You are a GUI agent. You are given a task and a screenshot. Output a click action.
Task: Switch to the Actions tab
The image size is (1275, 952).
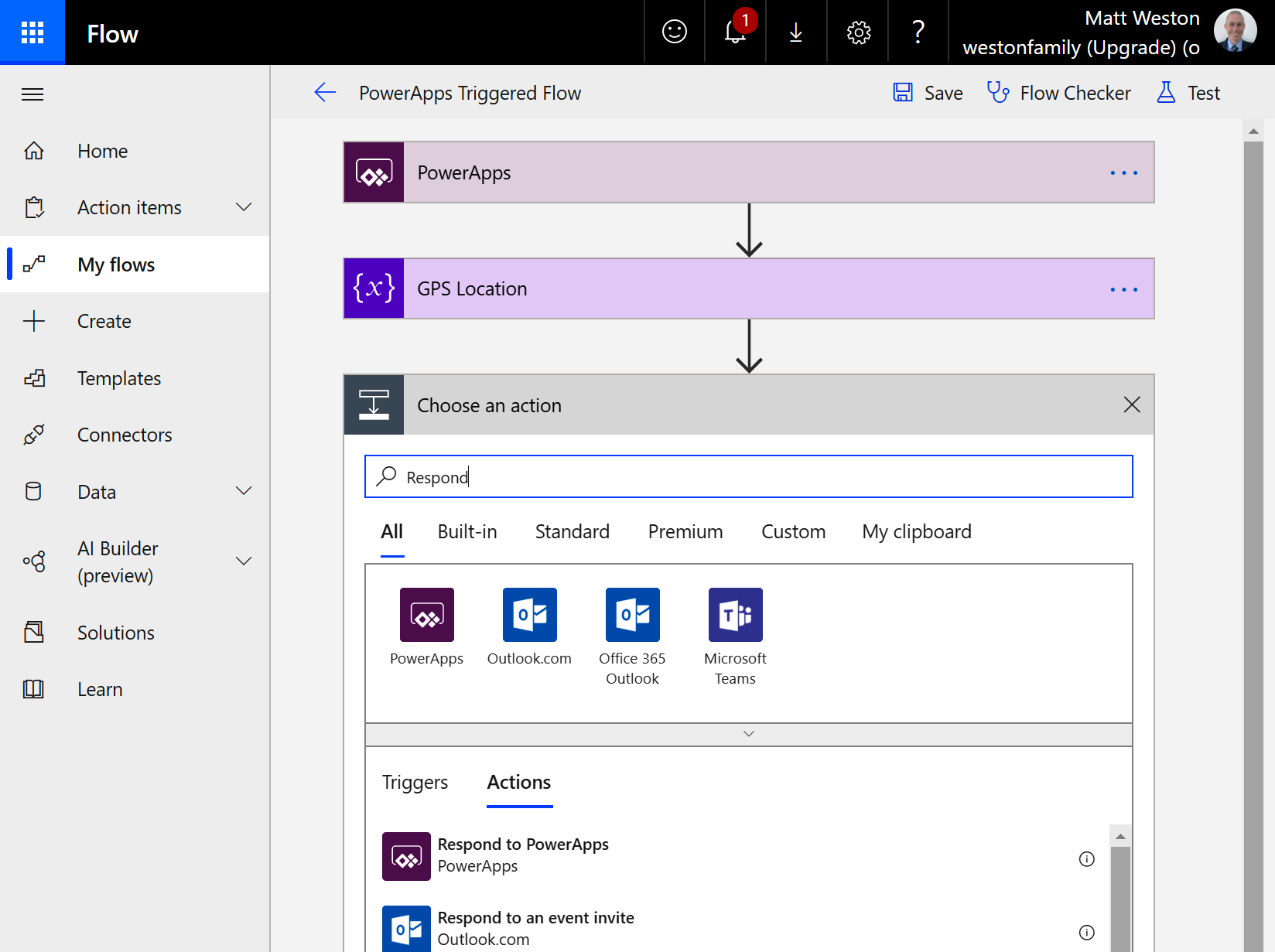519,783
